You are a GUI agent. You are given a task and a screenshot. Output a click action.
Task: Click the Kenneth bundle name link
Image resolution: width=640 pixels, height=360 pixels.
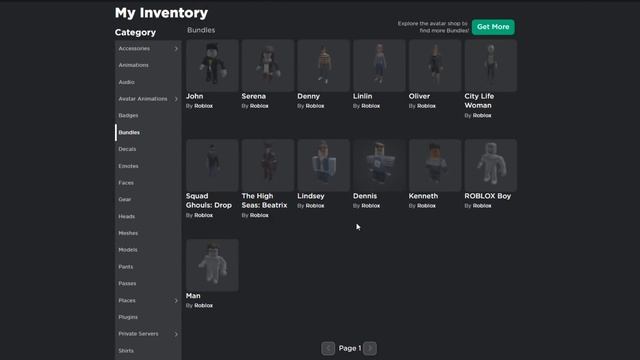tap(423, 196)
